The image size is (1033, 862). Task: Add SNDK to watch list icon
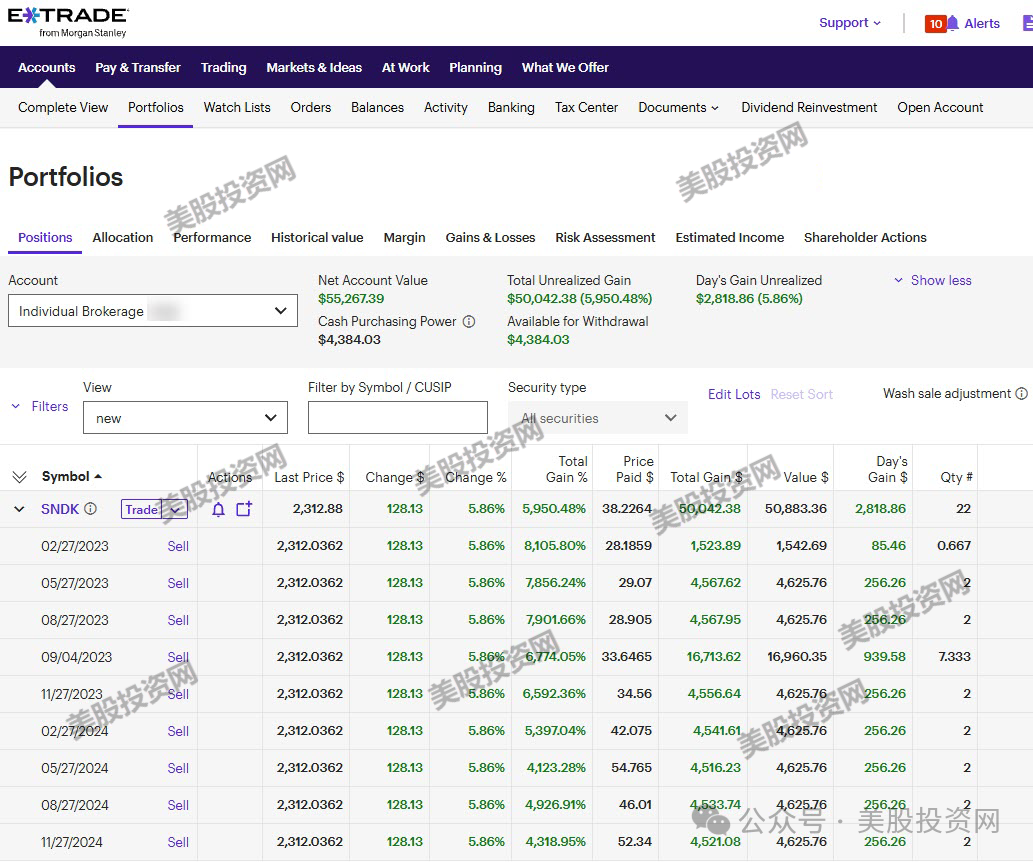[244, 509]
